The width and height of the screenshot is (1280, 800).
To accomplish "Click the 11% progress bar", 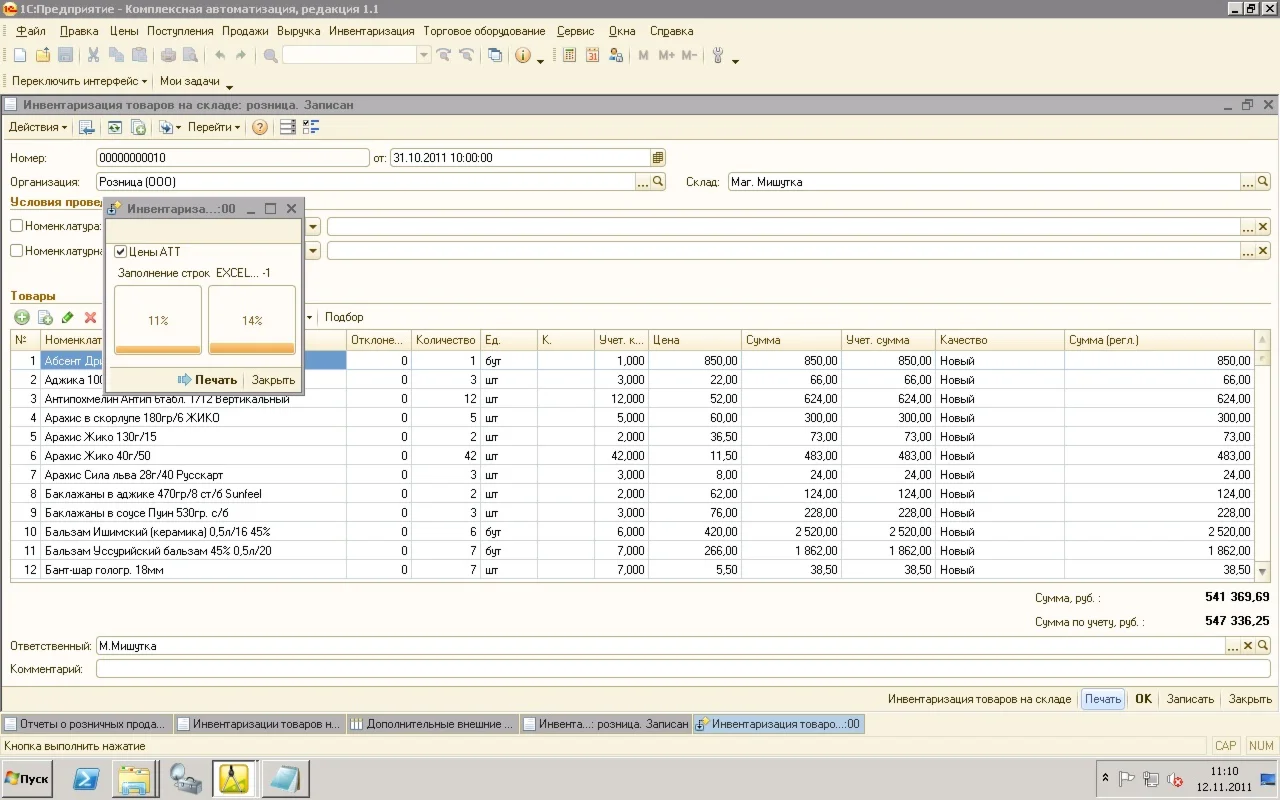I will click(x=158, y=320).
